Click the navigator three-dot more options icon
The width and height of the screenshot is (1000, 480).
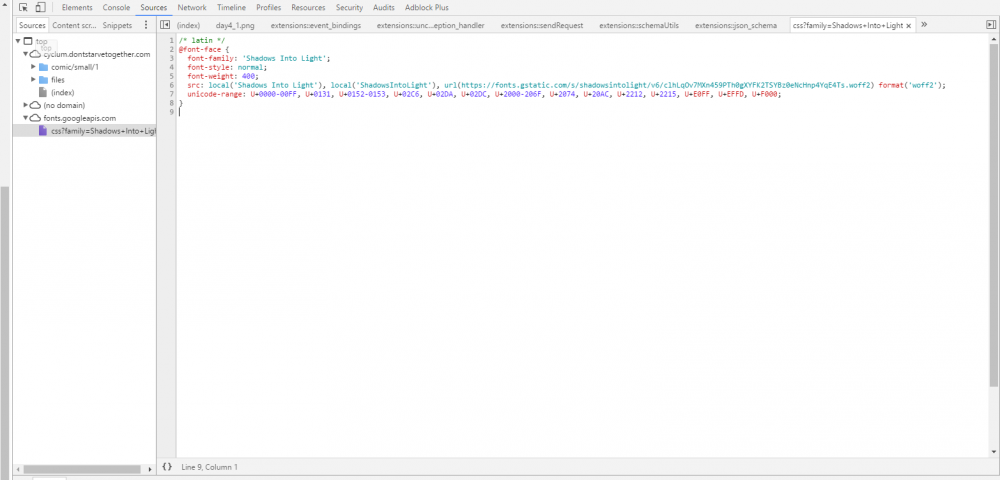point(146,25)
